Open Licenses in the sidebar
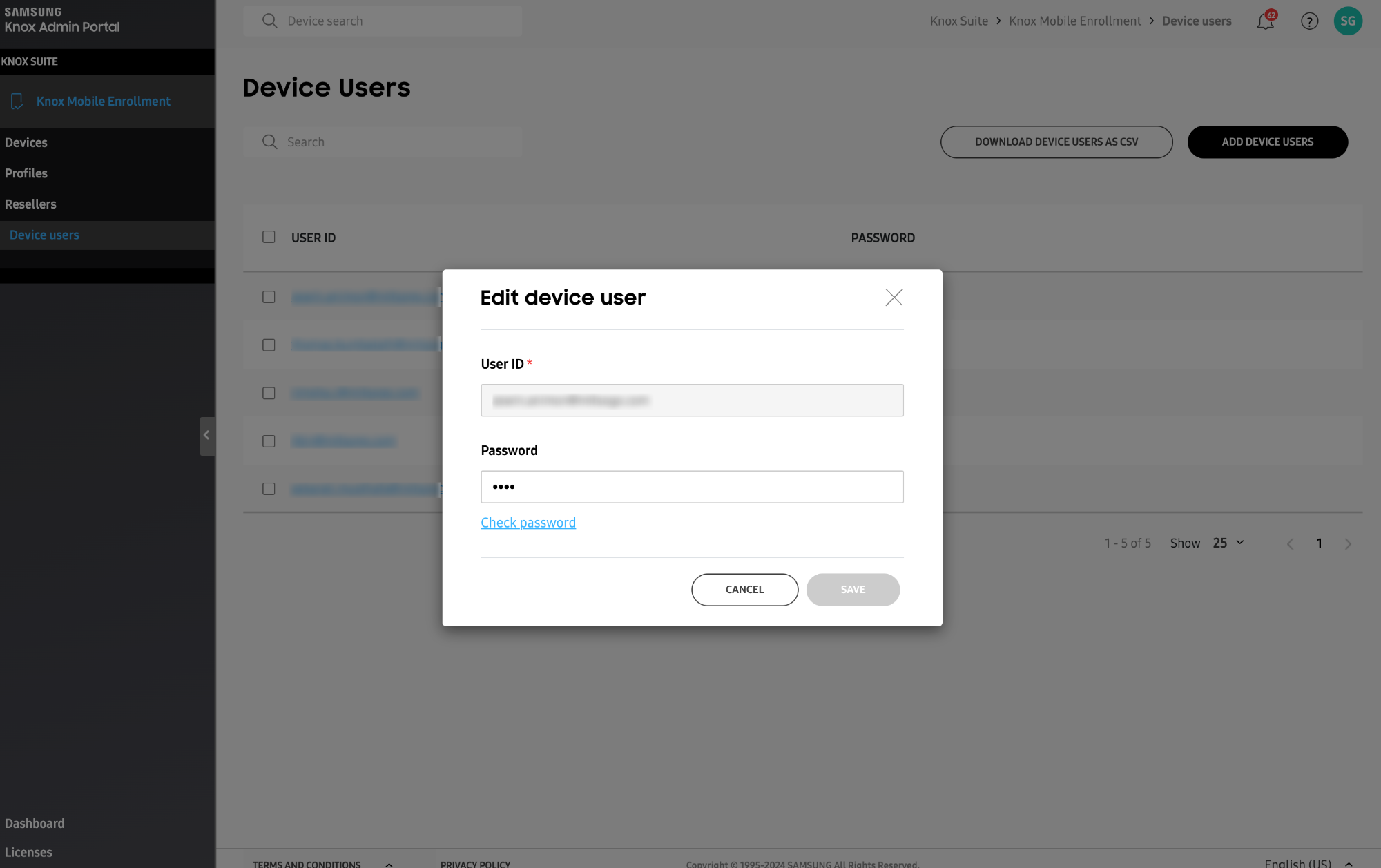 click(x=28, y=853)
